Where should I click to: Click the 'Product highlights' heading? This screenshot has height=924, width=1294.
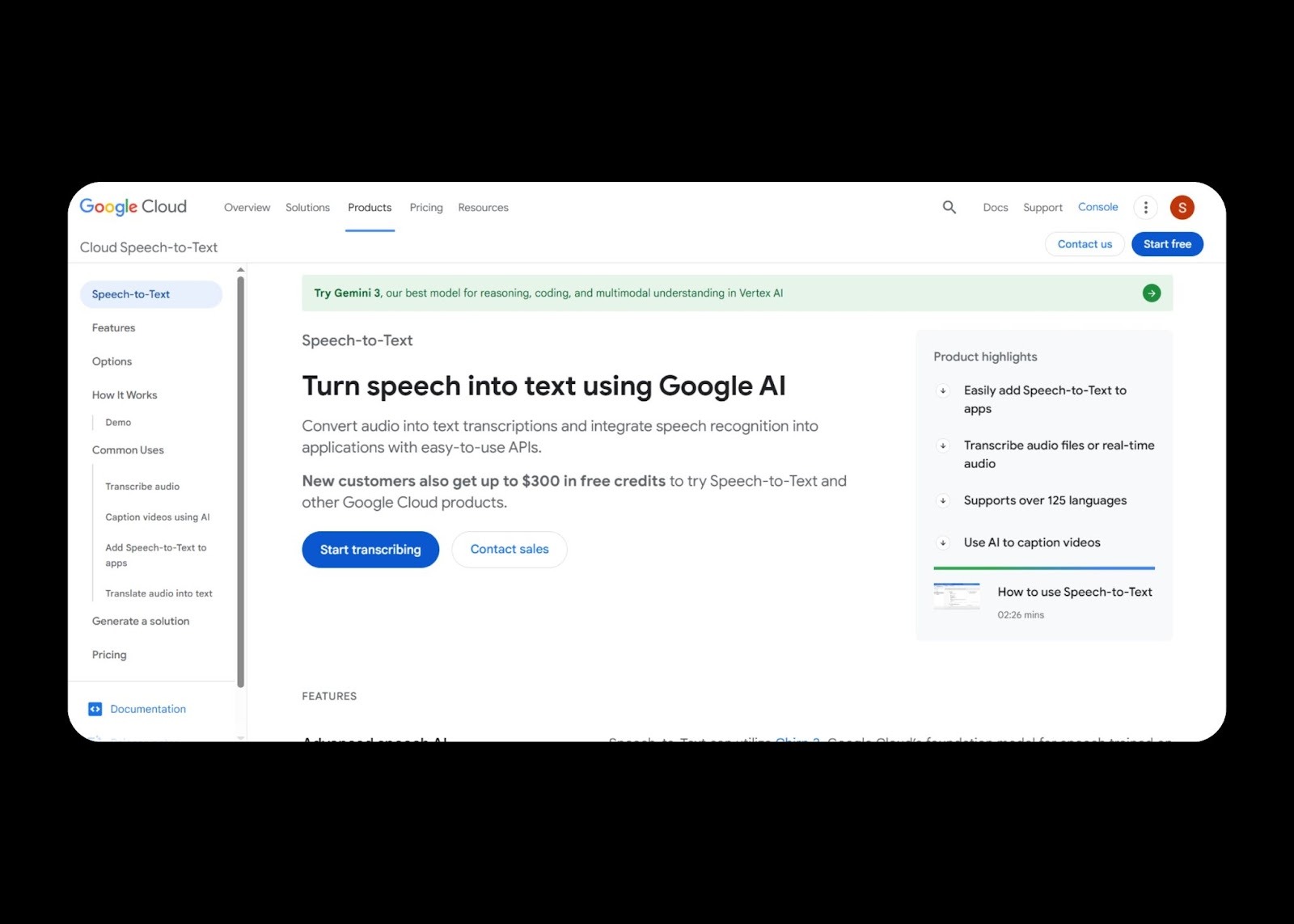tap(985, 357)
